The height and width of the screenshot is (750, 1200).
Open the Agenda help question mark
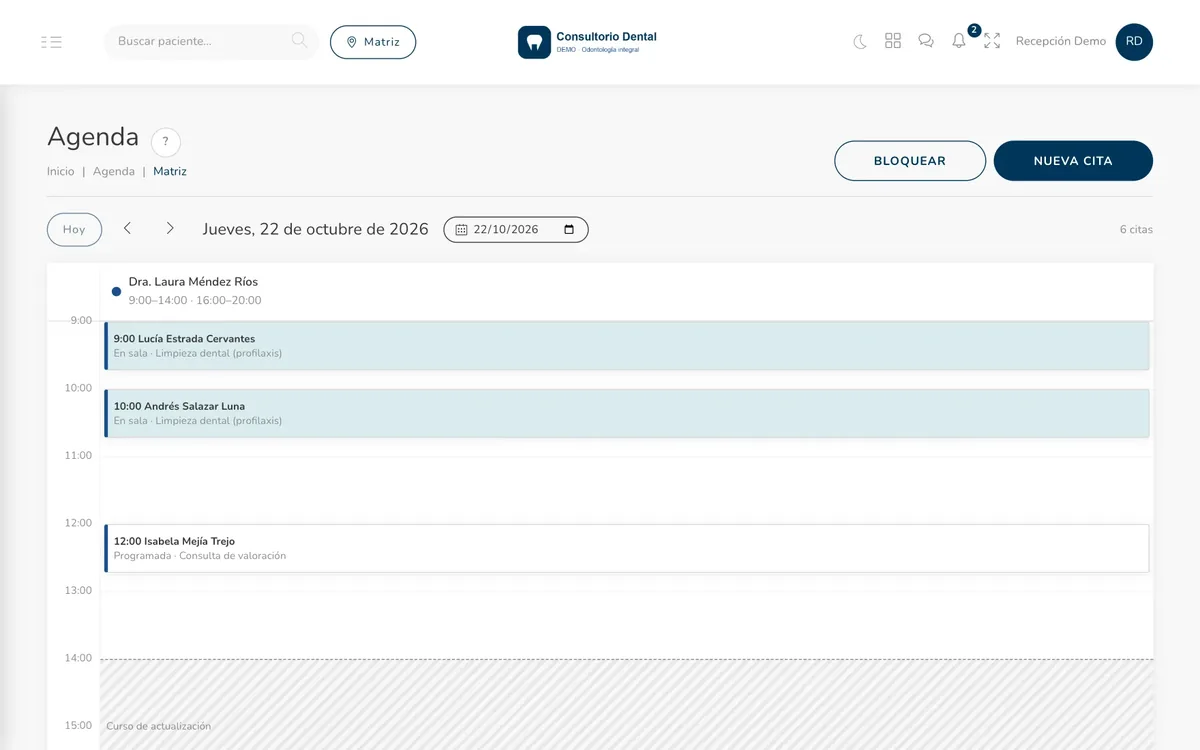pyautogui.click(x=166, y=142)
